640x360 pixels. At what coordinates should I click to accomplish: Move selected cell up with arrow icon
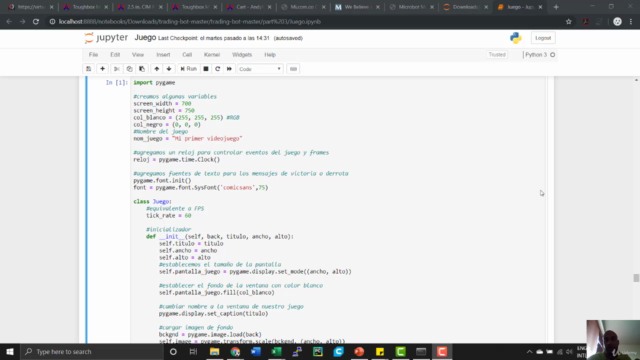157,69
